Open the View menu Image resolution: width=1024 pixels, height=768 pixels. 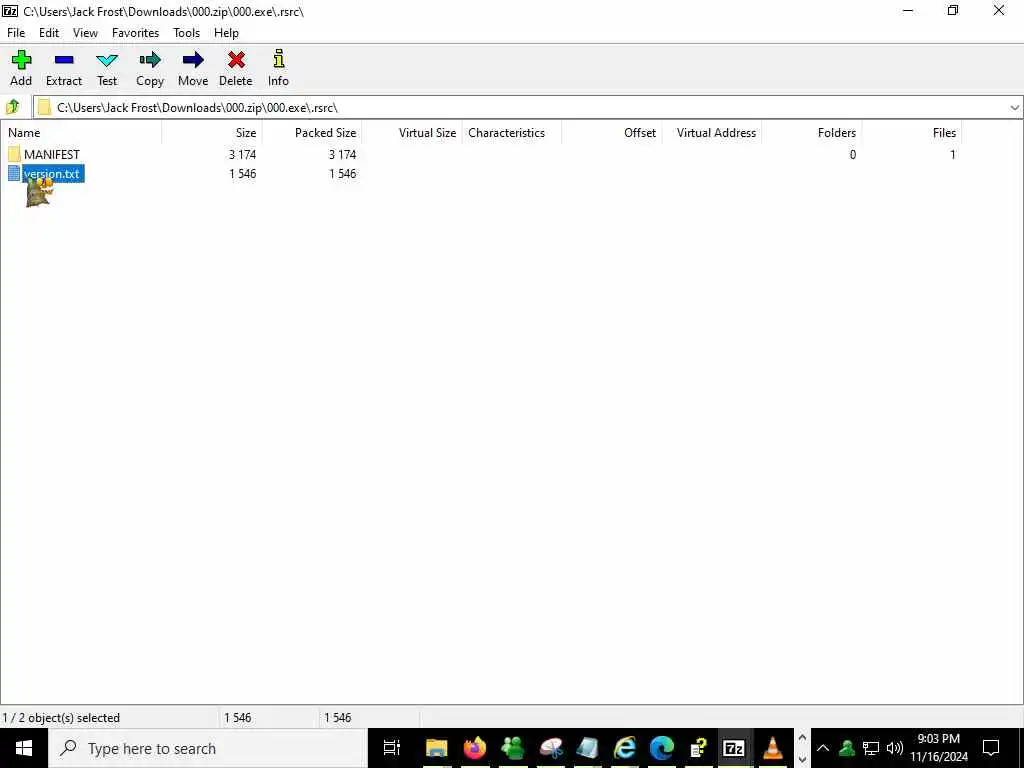[85, 33]
